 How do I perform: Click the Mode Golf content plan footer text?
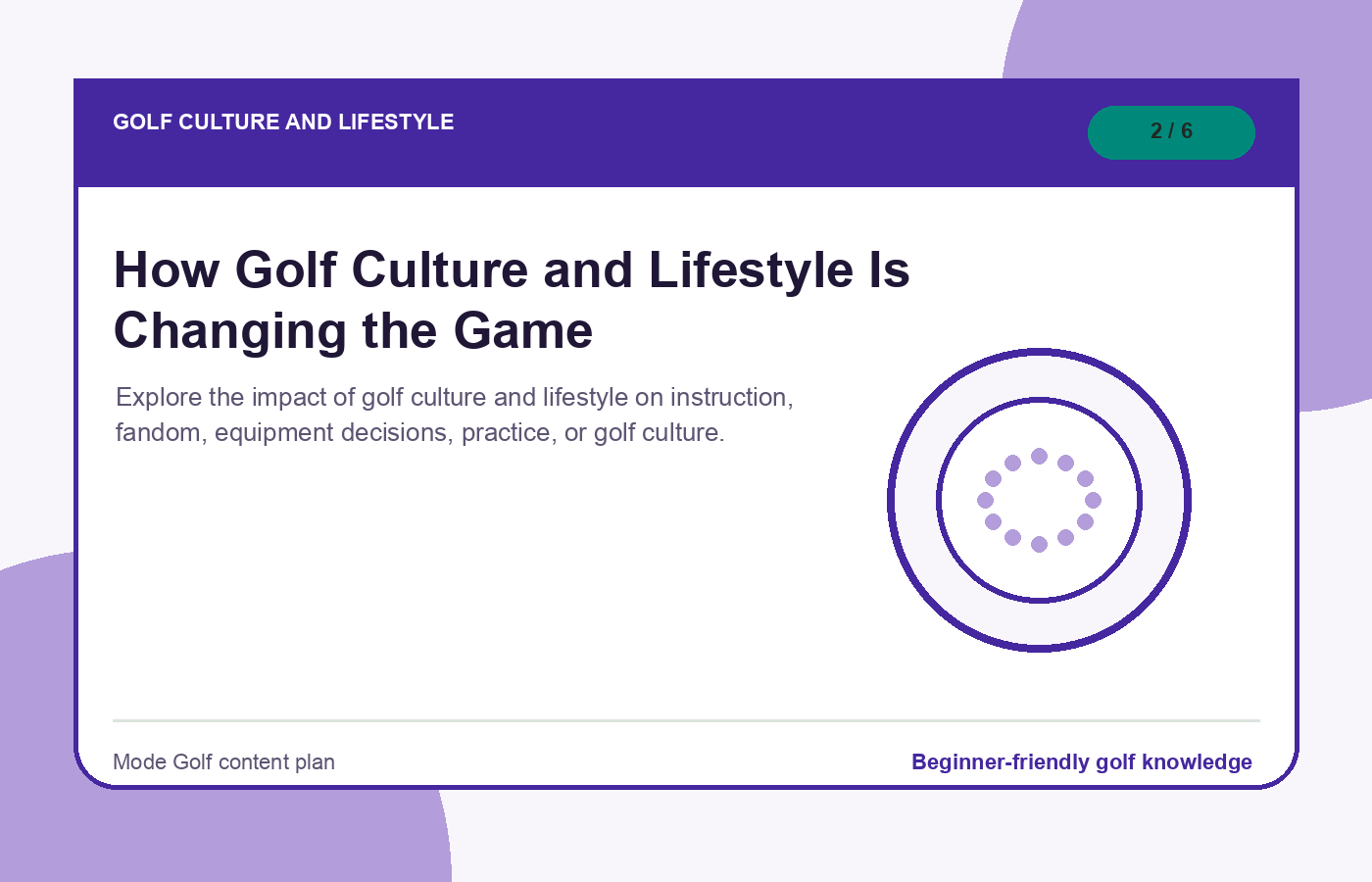(x=223, y=762)
